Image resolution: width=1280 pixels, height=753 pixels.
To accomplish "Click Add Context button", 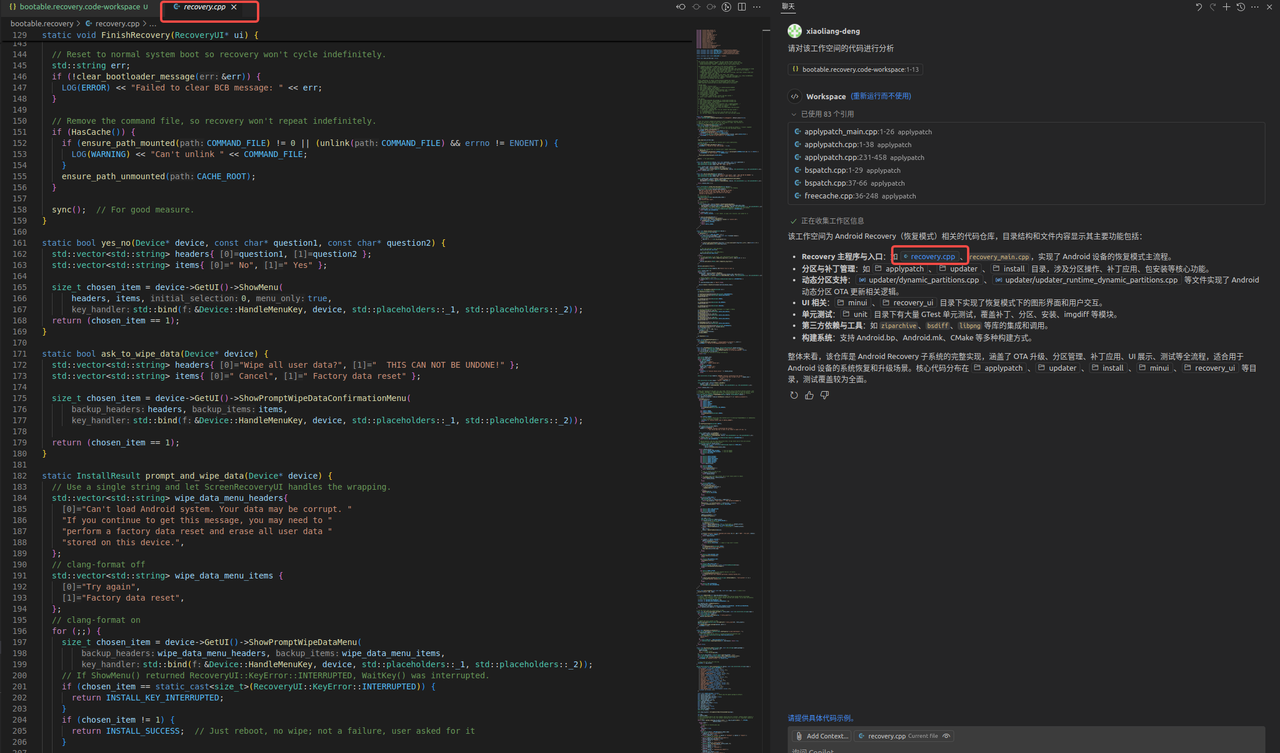I will 821,736.
